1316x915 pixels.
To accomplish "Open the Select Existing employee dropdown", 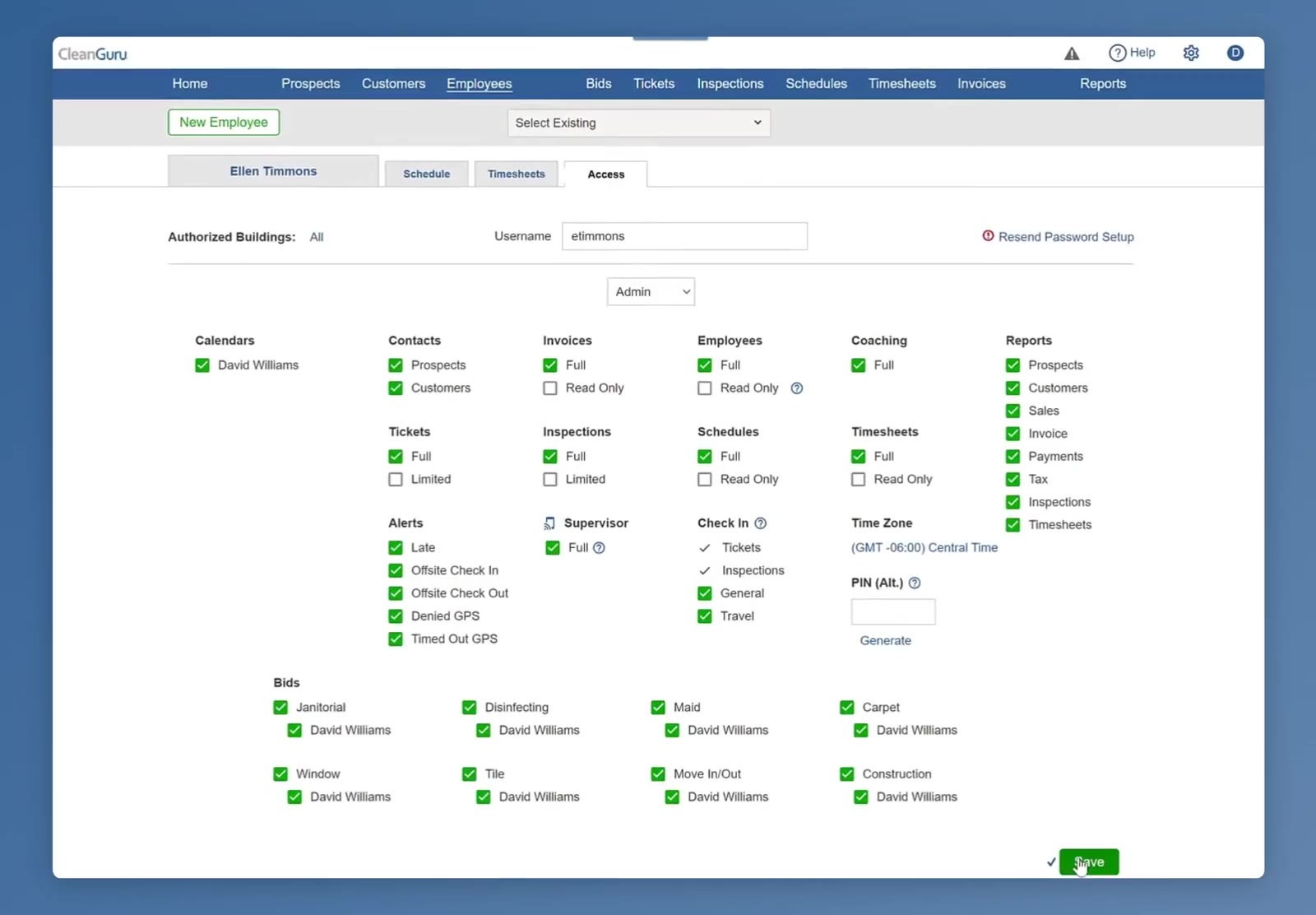I will [639, 123].
